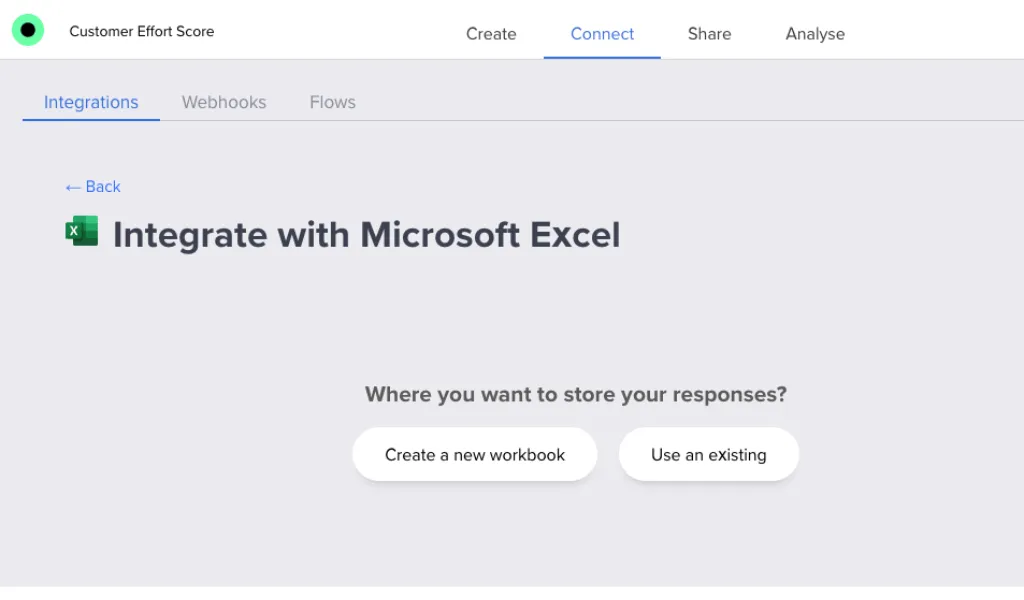Viewport: 1024px width, 600px height.
Task: Open the Webhooks sub-tab
Action: (x=223, y=102)
